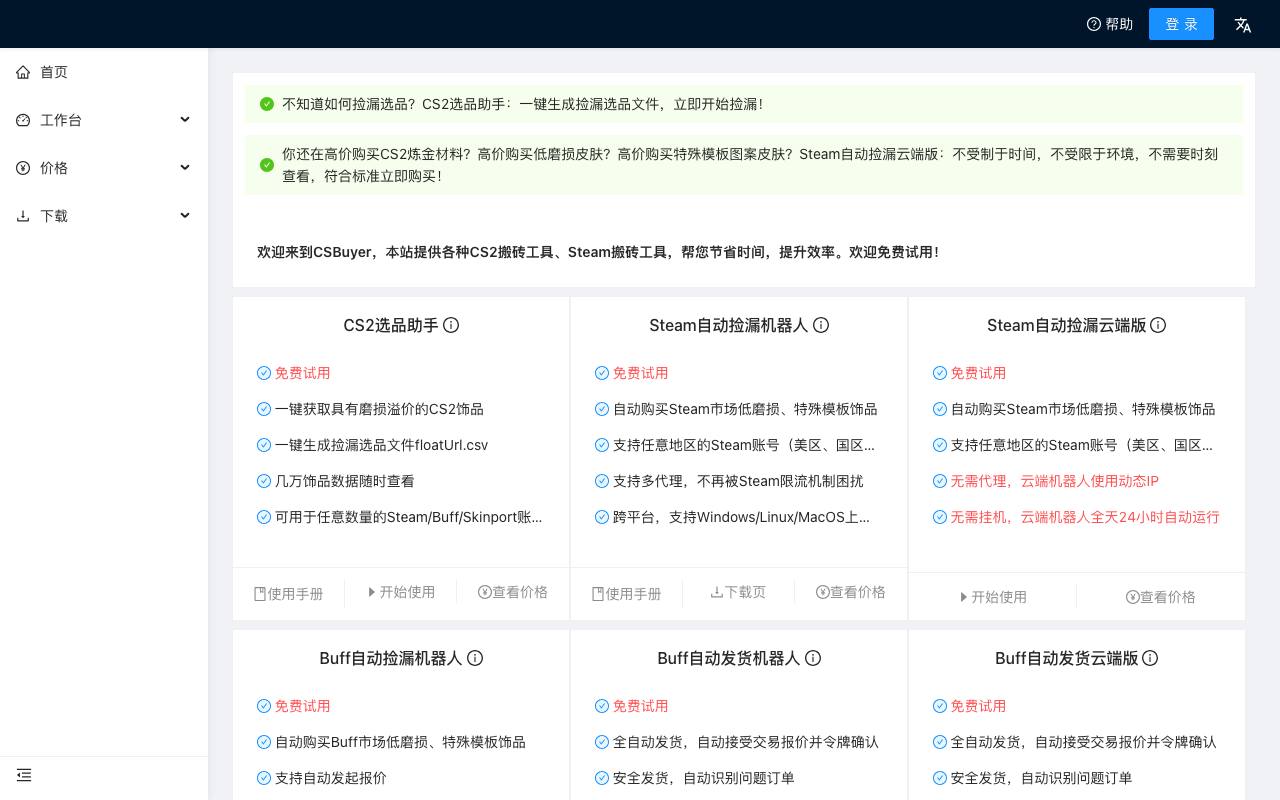Screen dimensions: 1280x800
Task: Click 下载页 on Steam自动捡漏机器人 card
Action: (738, 592)
